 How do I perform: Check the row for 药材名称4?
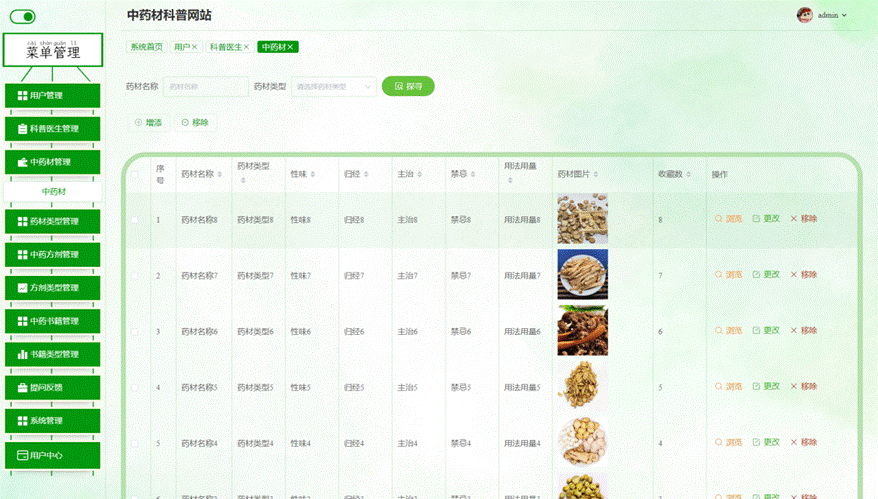pos(134,444)
